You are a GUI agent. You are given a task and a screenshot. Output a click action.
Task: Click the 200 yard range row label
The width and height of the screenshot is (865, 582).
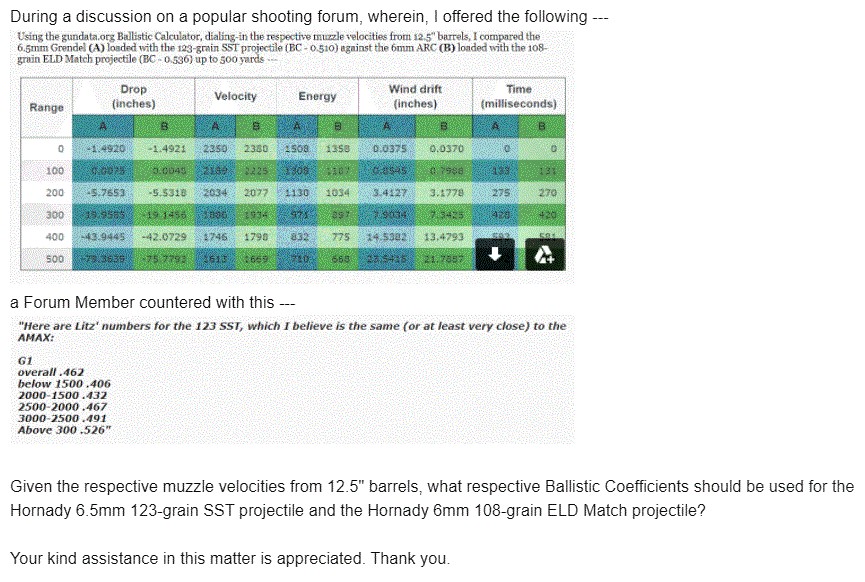pyautogui.click(x=55, y=193)
